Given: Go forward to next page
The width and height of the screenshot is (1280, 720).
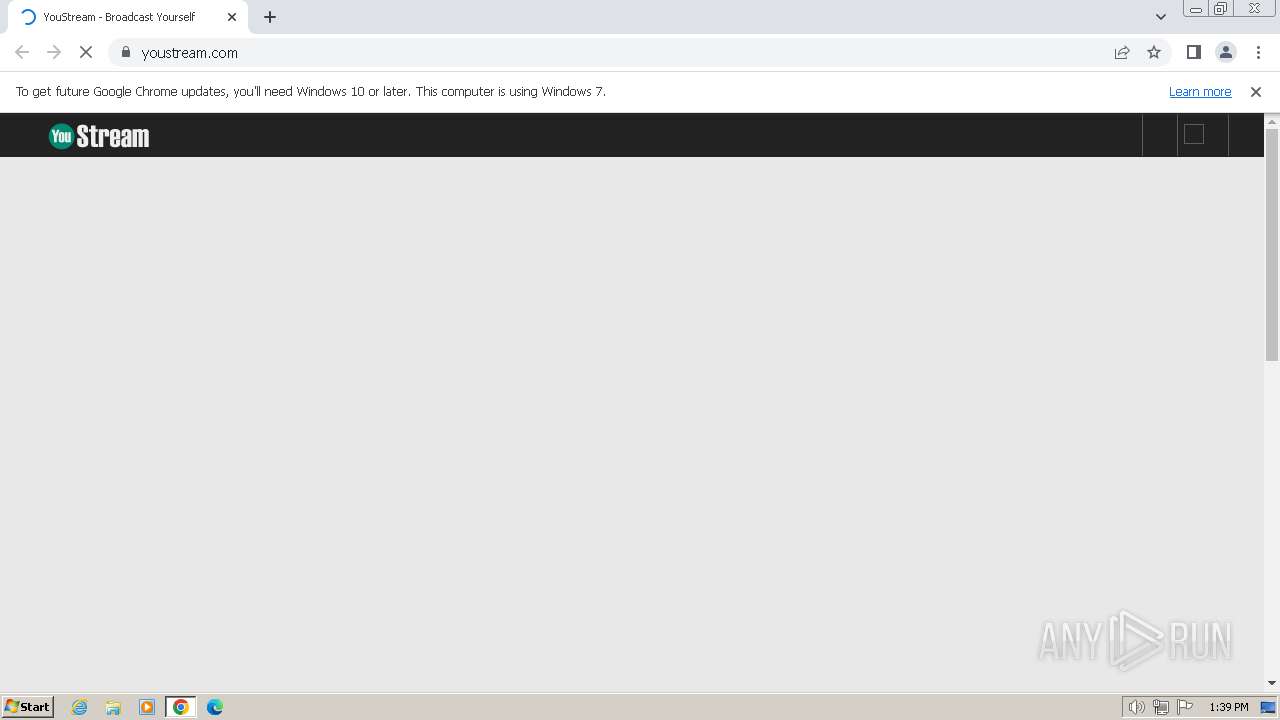Looking at the screenshot, I should pyautogui.click(x=54, y=52).
